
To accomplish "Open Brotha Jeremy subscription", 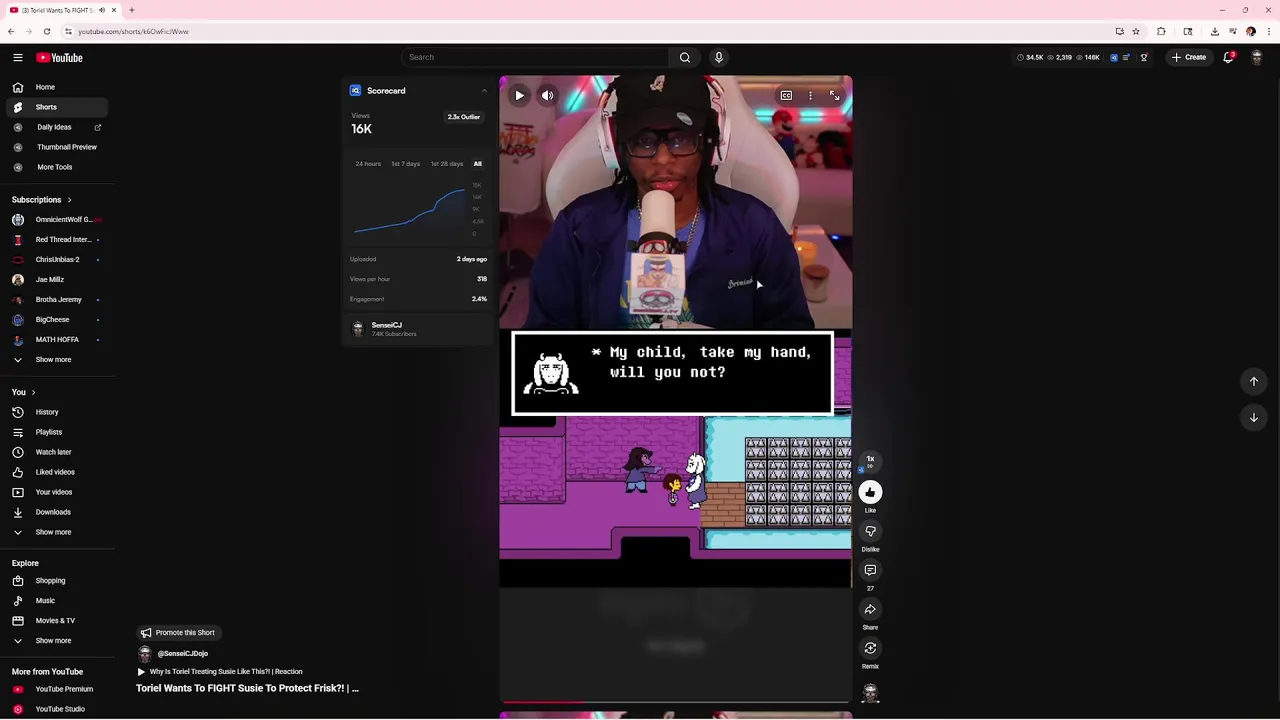I will (58, 300).
